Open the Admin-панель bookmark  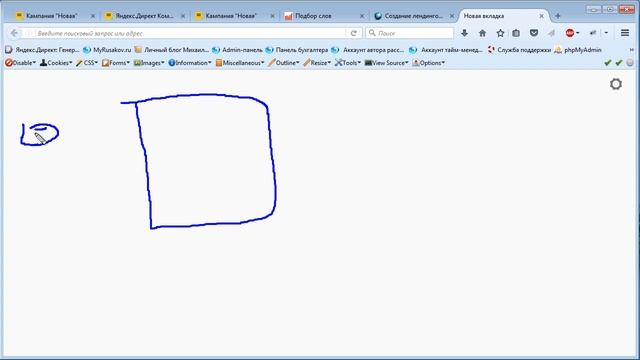tap(237, 50)
